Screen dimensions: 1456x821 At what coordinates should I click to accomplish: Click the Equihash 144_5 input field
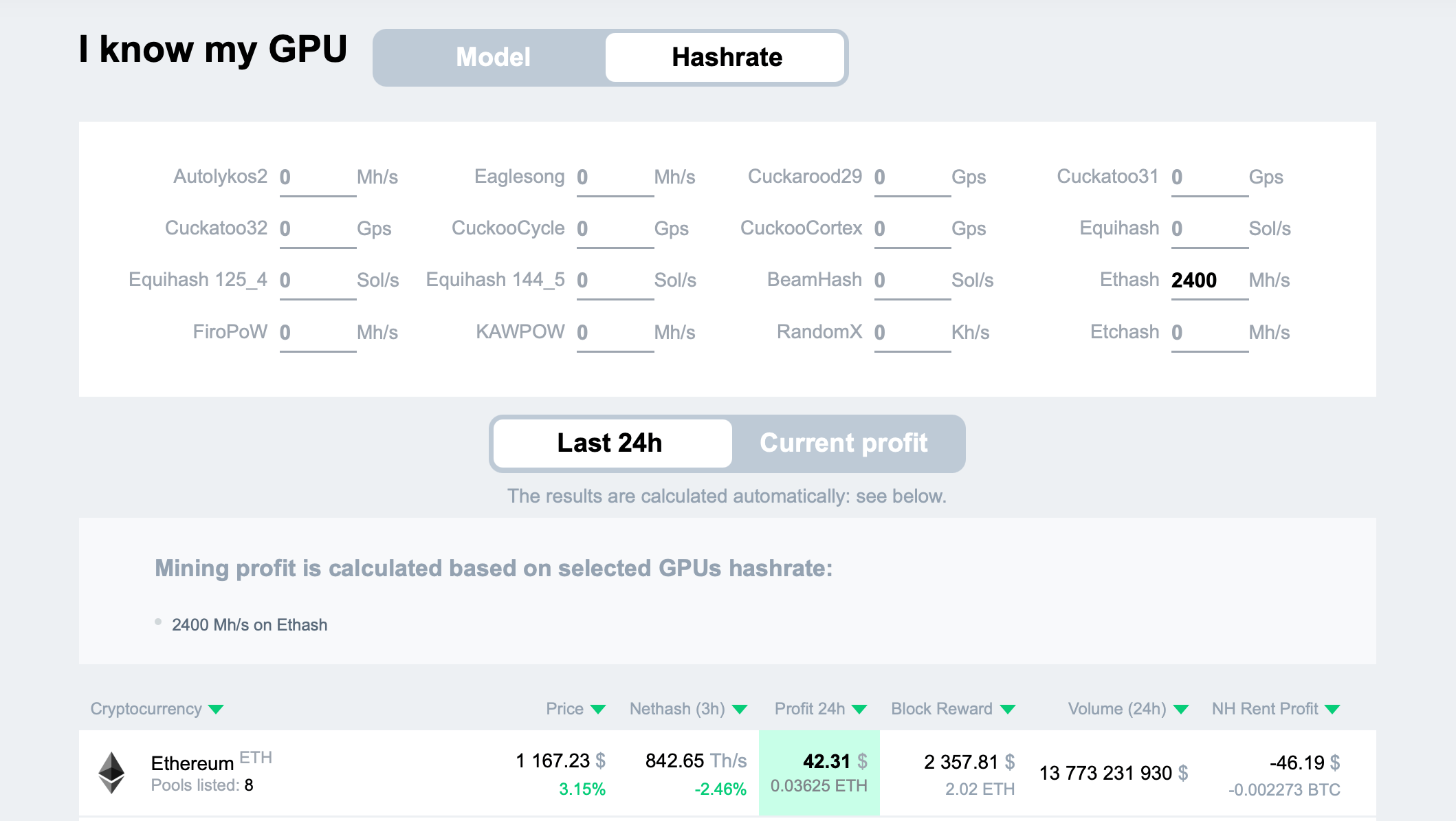tap(615, 281)
